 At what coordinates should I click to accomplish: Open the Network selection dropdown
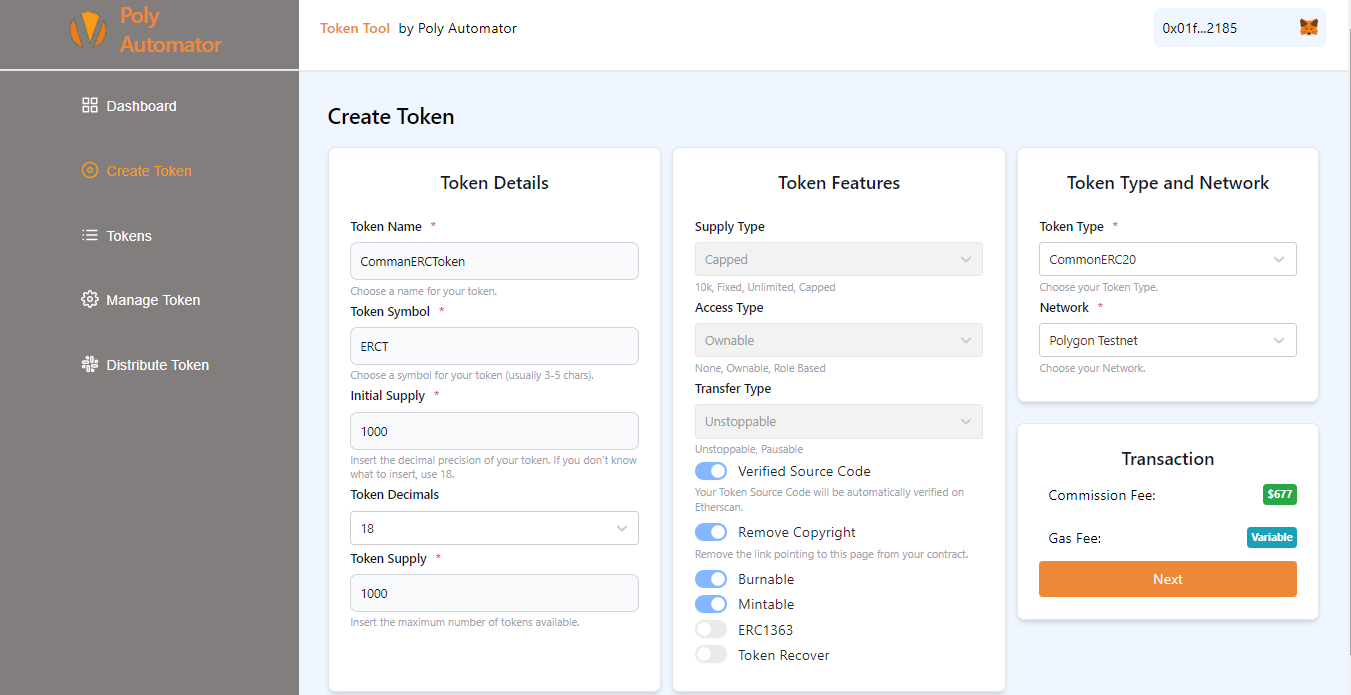point(1167,340)
